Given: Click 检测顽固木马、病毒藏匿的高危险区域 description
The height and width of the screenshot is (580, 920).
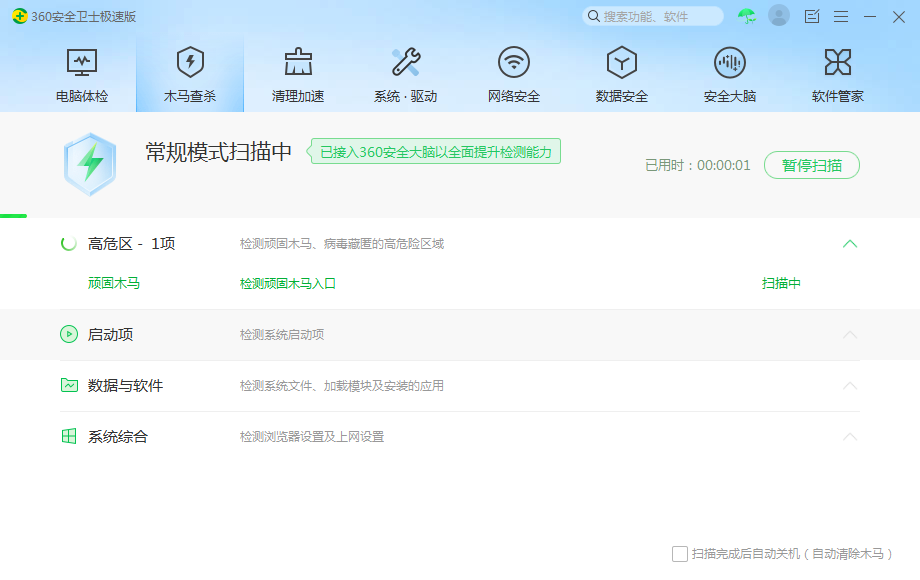Looking at the screenshot, I should point(341,244).
